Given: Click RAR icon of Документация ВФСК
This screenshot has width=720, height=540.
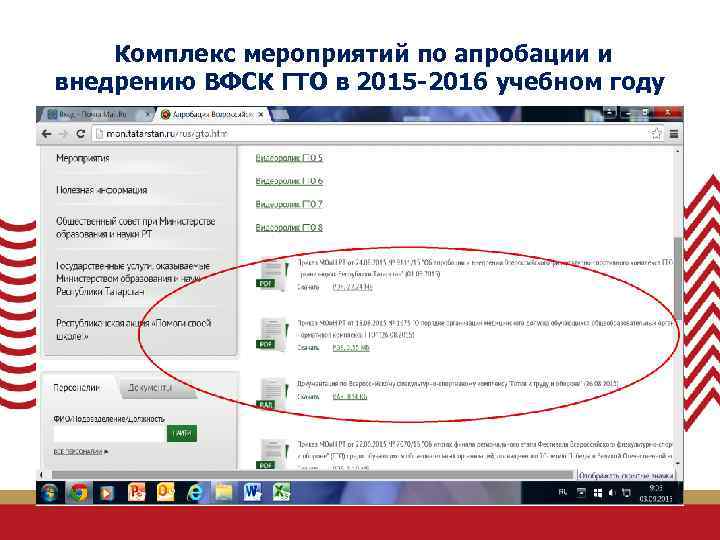Looking at the screenshot, I should pos(273,393).
